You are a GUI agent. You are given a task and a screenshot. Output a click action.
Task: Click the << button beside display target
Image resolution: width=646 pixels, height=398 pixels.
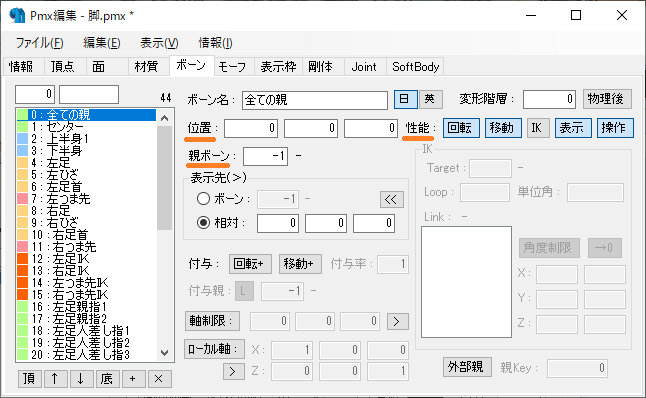point(391,200)
